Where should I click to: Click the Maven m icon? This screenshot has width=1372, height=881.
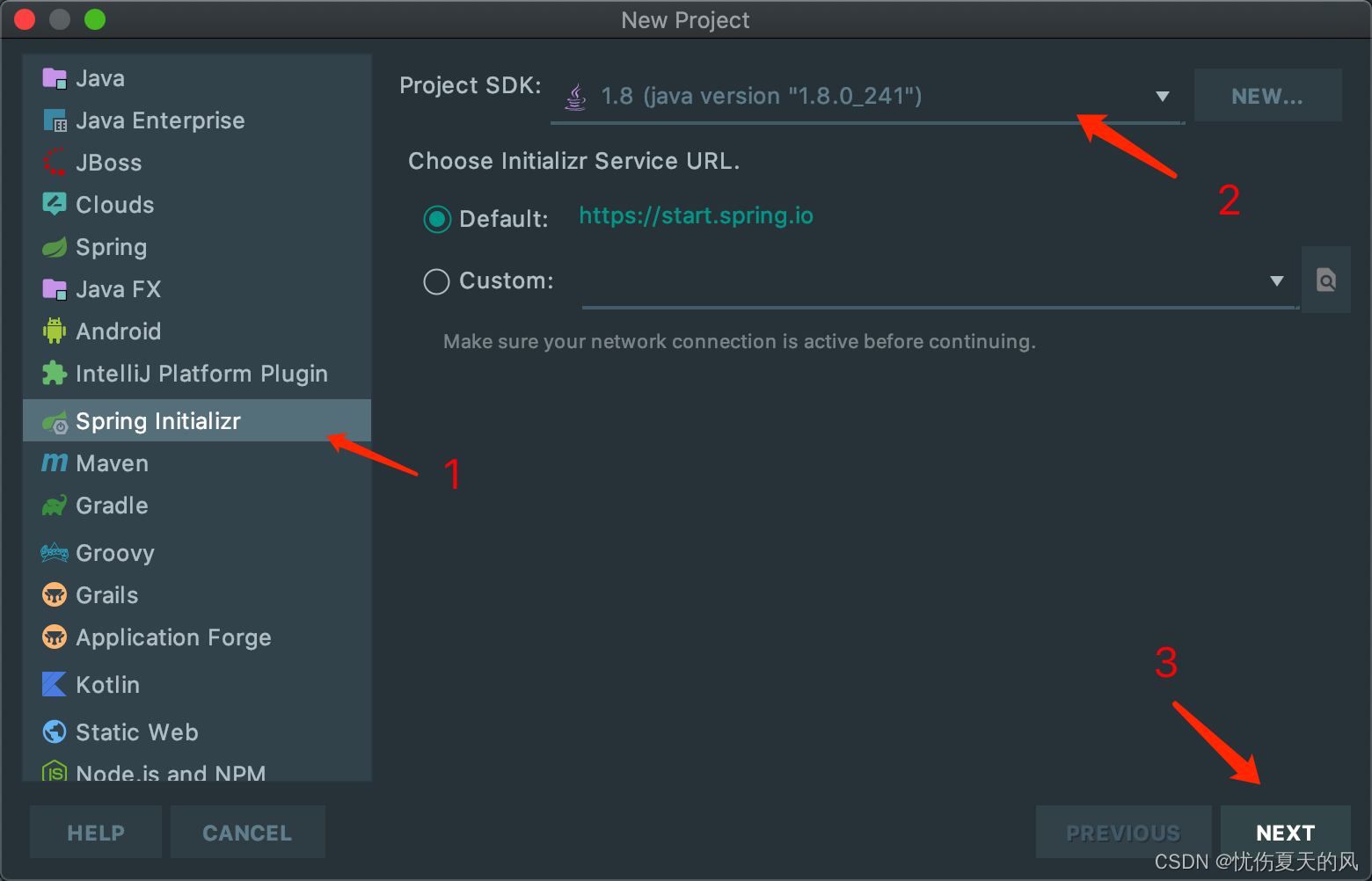tap(55, 462)
